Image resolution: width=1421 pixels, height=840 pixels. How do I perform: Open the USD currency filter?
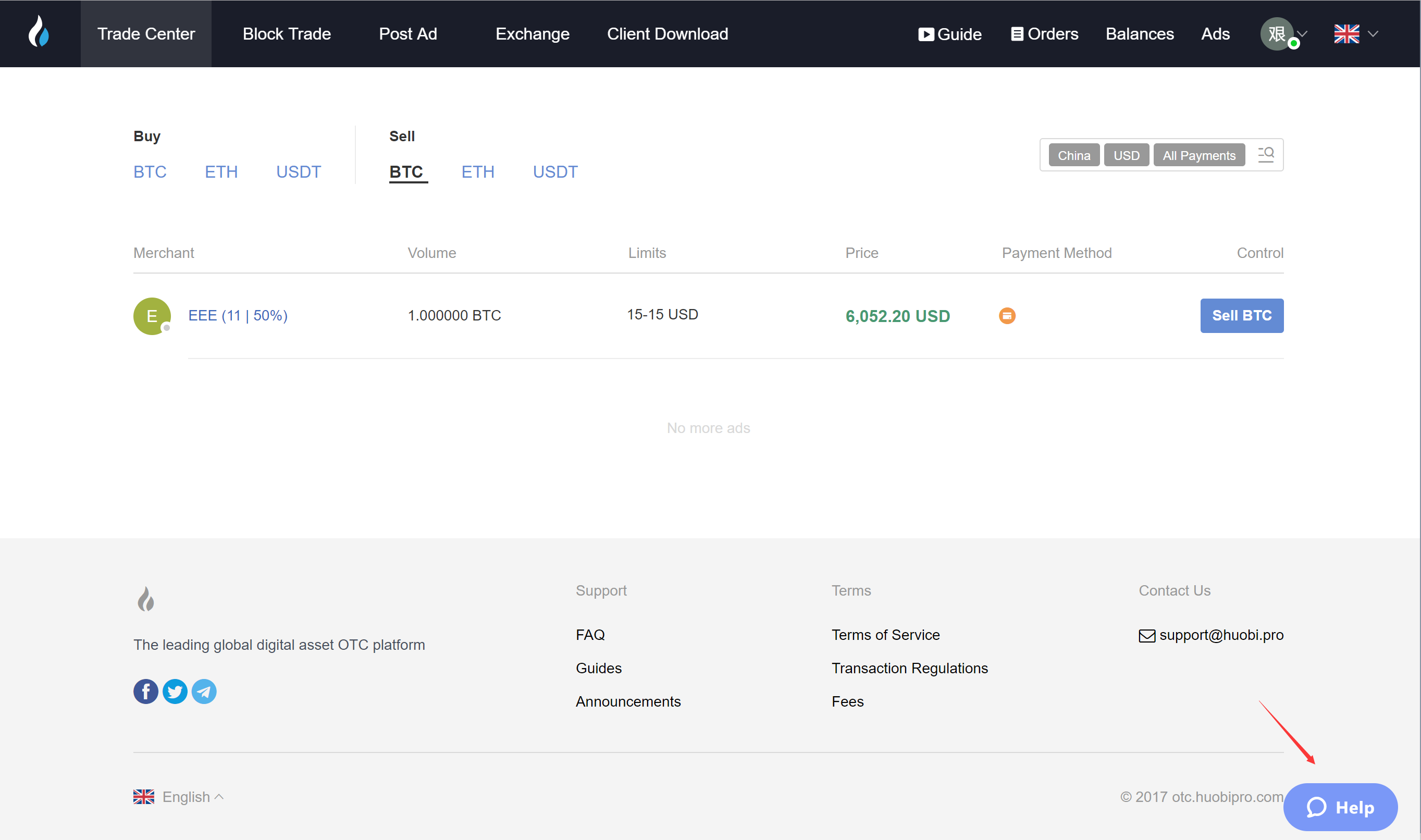1126,155
